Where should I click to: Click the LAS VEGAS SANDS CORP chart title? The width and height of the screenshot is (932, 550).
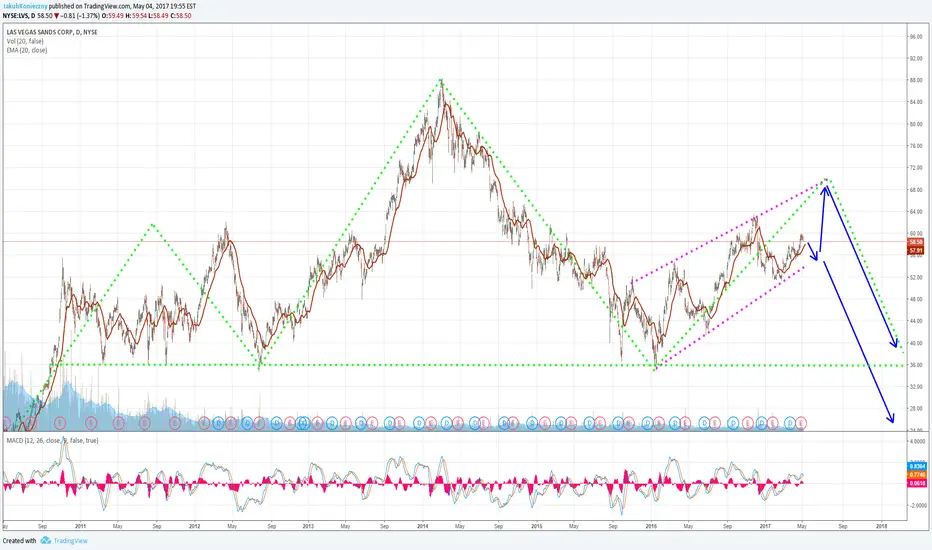(52, 32)
